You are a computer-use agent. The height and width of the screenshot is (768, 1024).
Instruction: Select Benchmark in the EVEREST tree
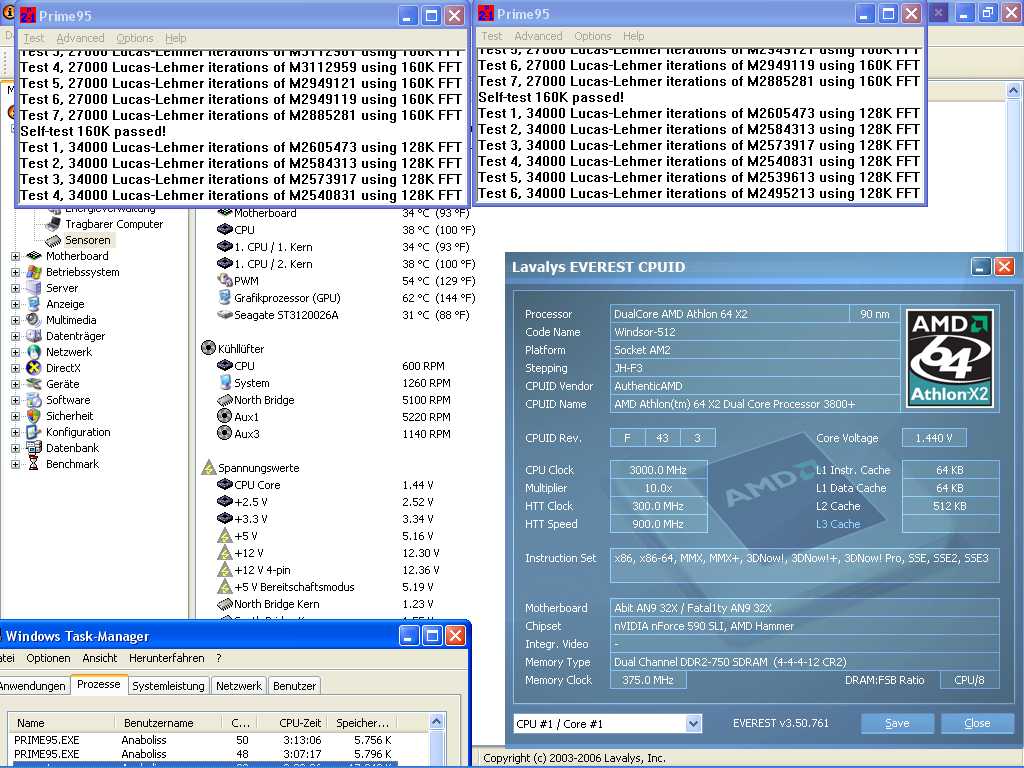(x=72, y=464)
